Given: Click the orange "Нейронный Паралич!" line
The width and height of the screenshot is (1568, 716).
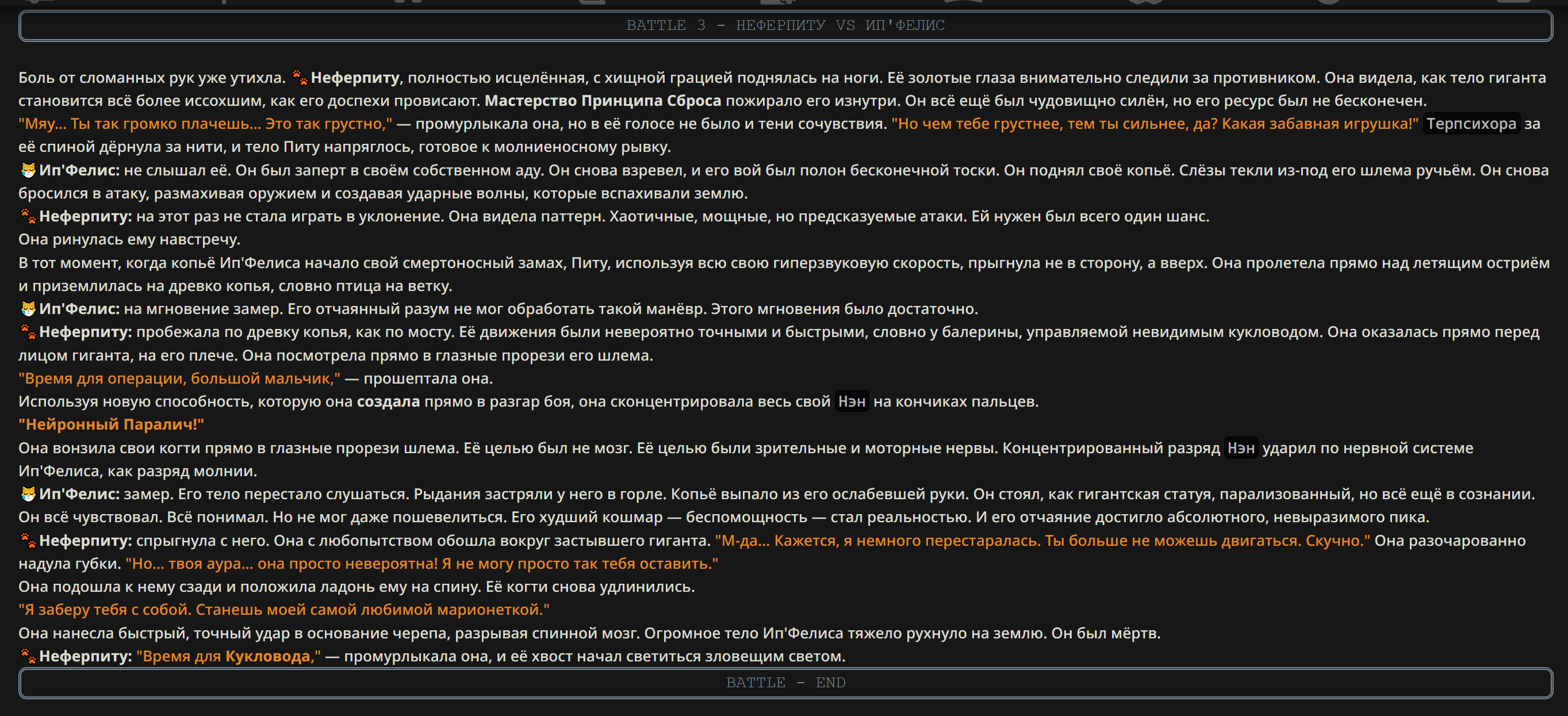Looking at the screenshot, I should click(x=111, y=424).
